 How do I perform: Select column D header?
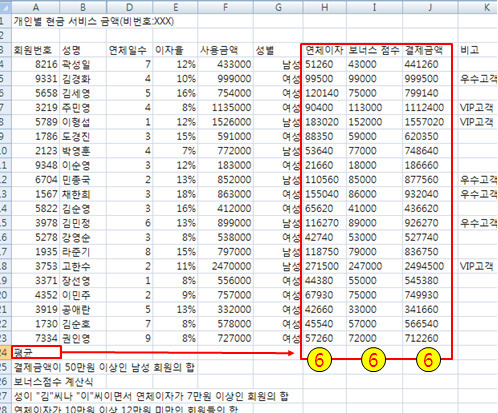129,7
